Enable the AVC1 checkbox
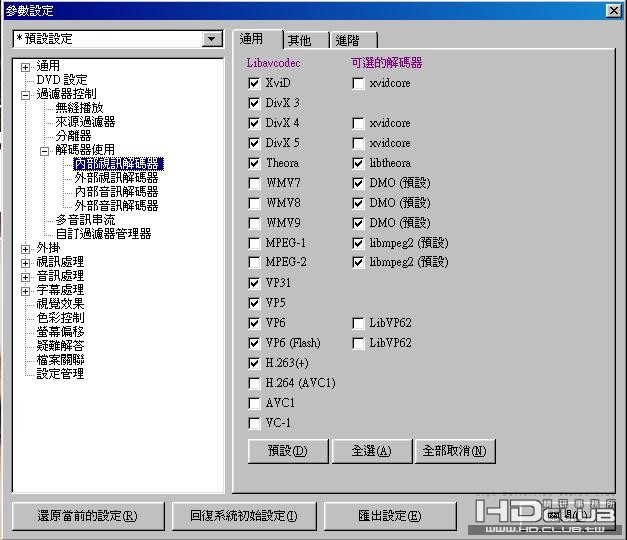Screen dimensions: 627x540 click(x=254, y=403)
